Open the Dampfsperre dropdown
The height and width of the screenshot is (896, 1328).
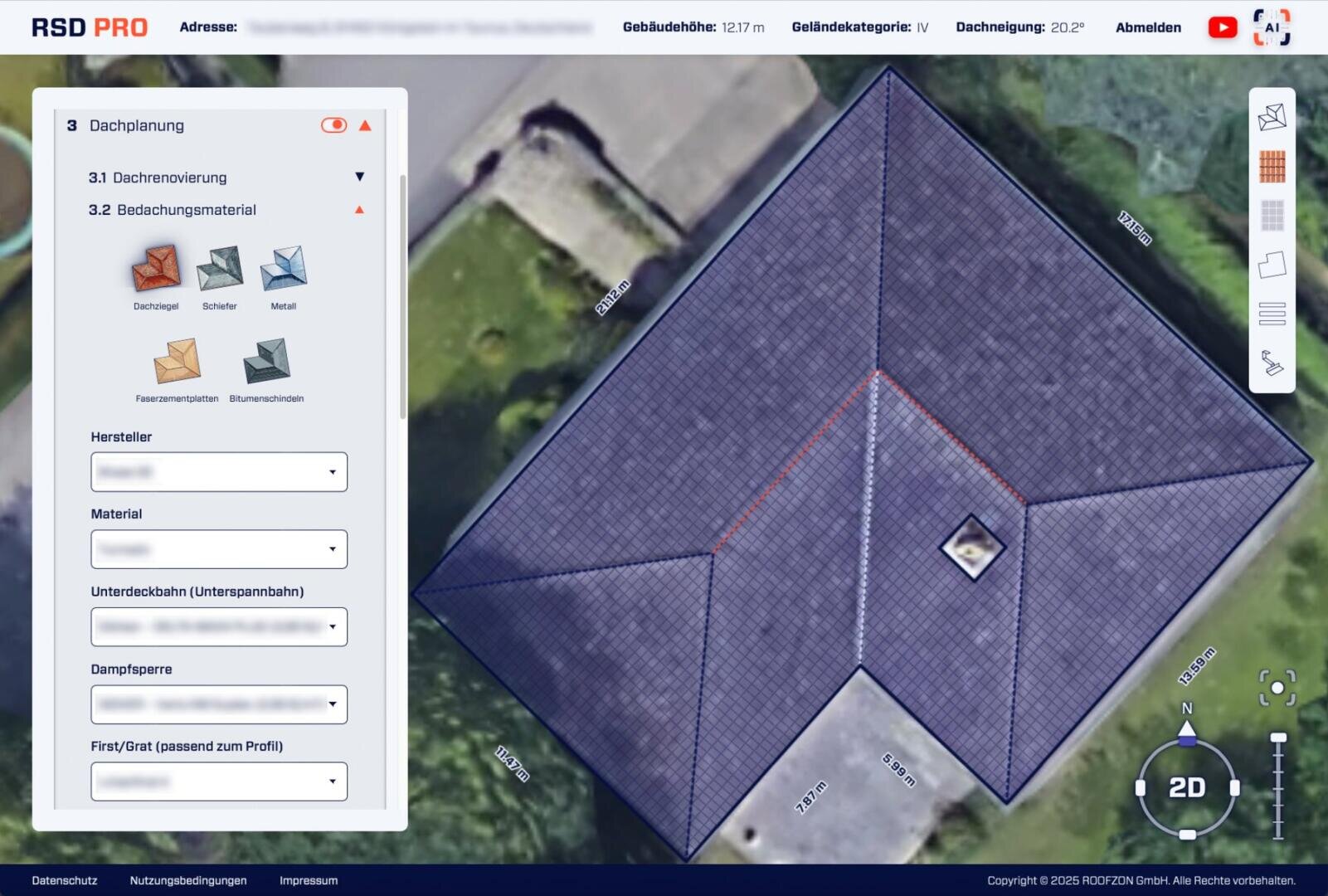coord(218,704)
